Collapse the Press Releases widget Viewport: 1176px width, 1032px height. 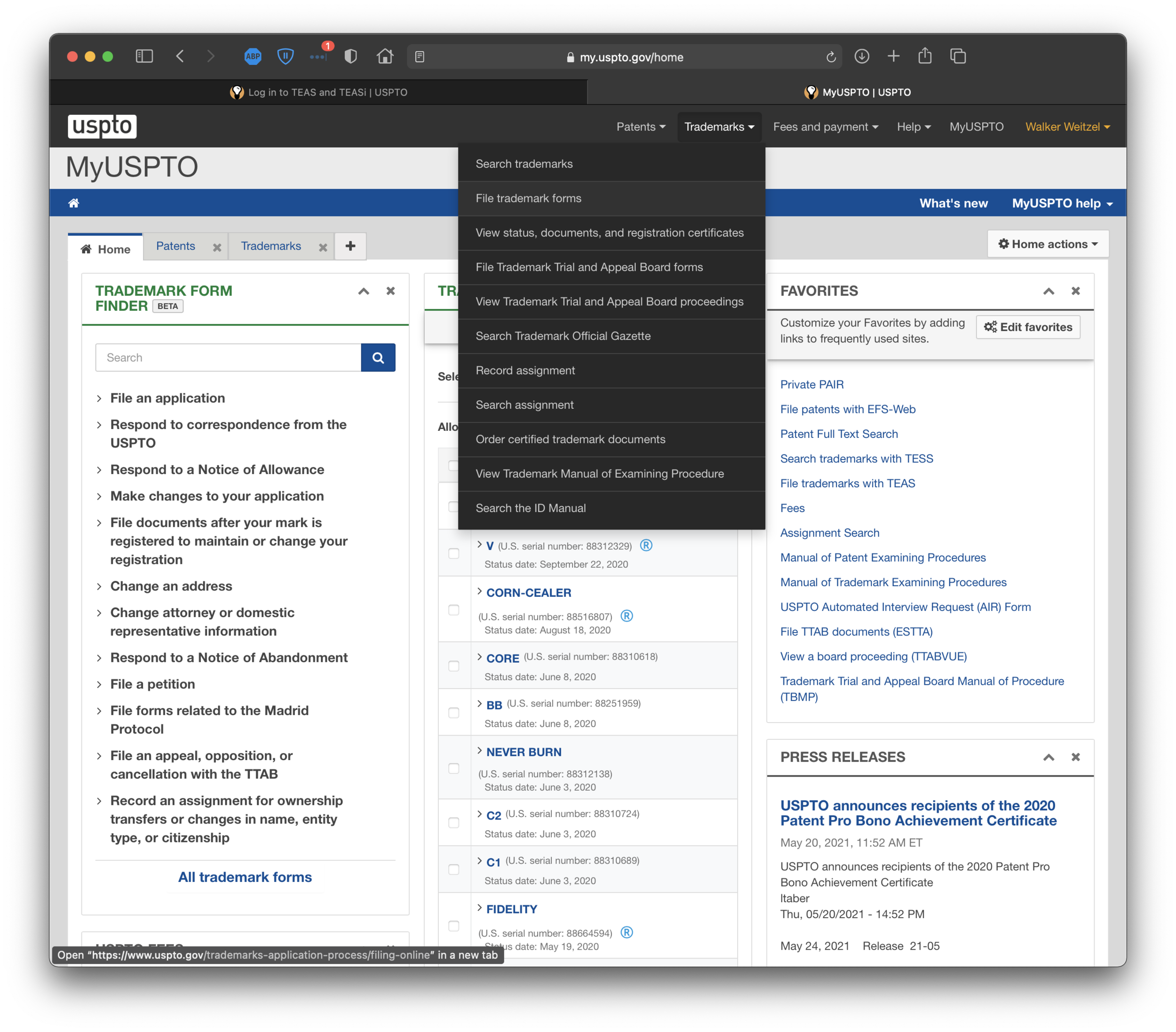1048,757
